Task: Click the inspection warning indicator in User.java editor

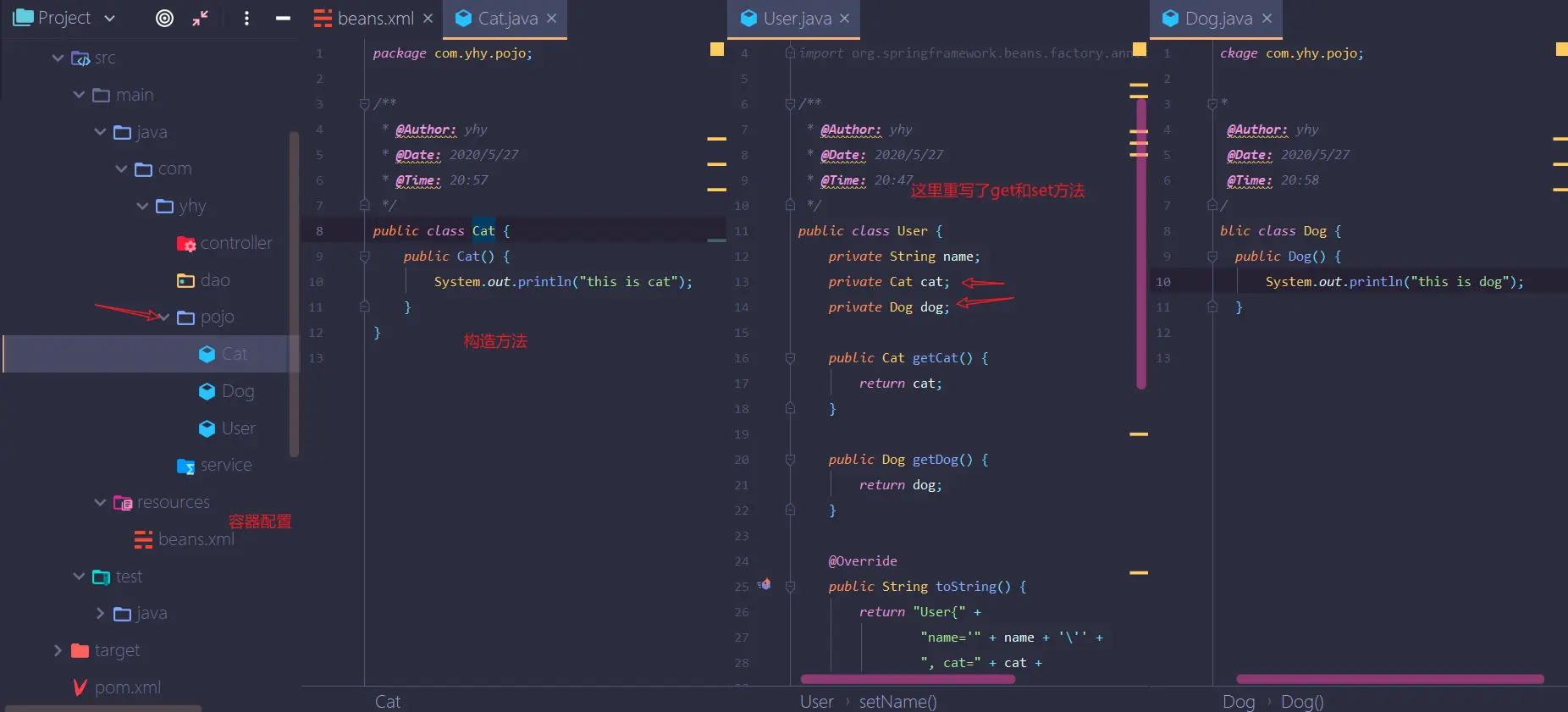Action: 1140,49
